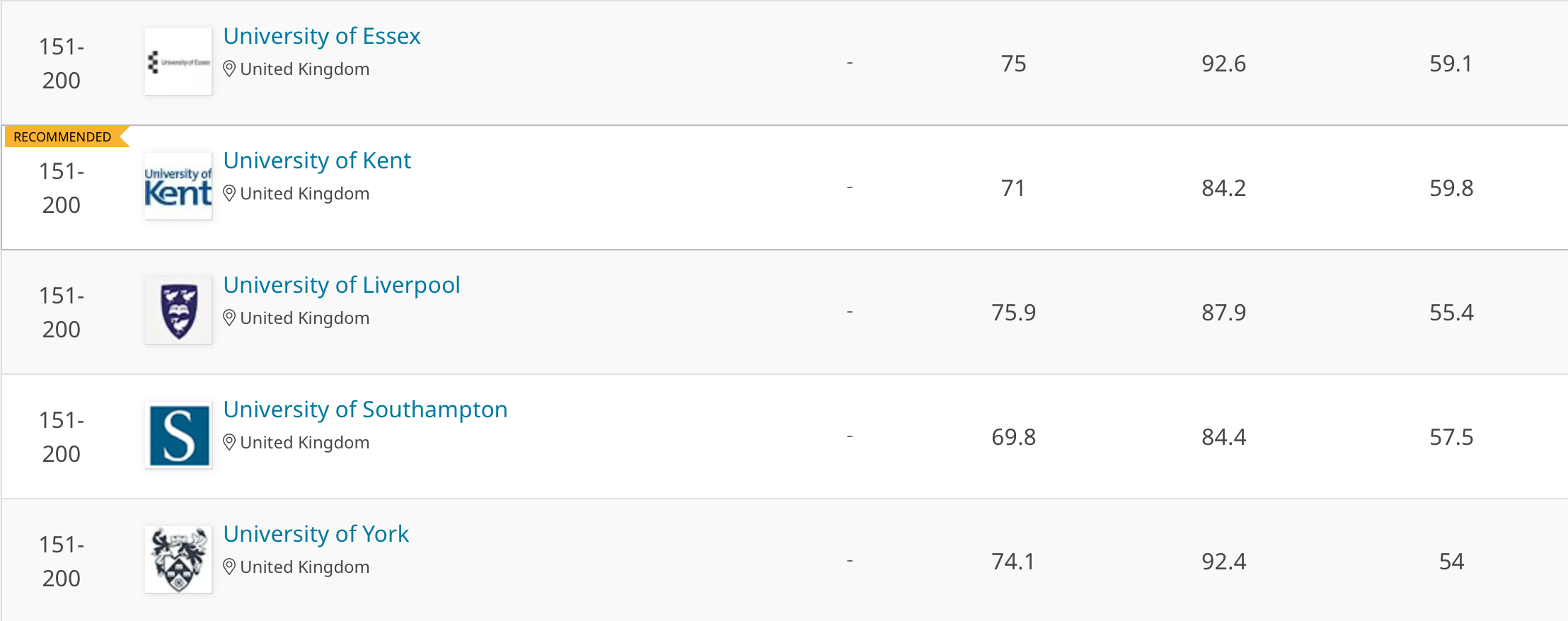Click Kent's score of 59.8
The width and height of the screenshot is (1568, 621).
(1451, 188)
